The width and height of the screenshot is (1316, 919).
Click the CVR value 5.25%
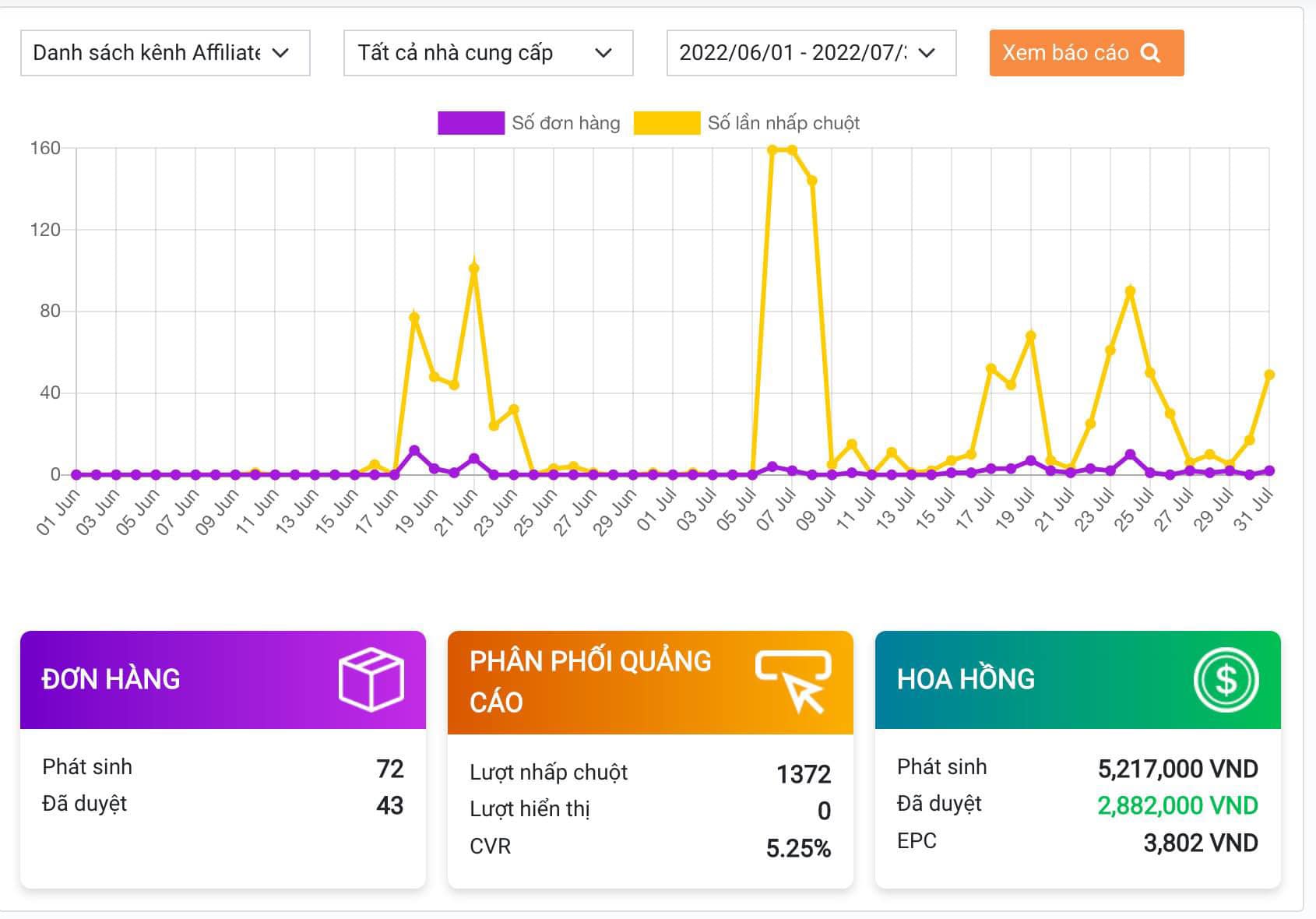click(x=799, y=848)
